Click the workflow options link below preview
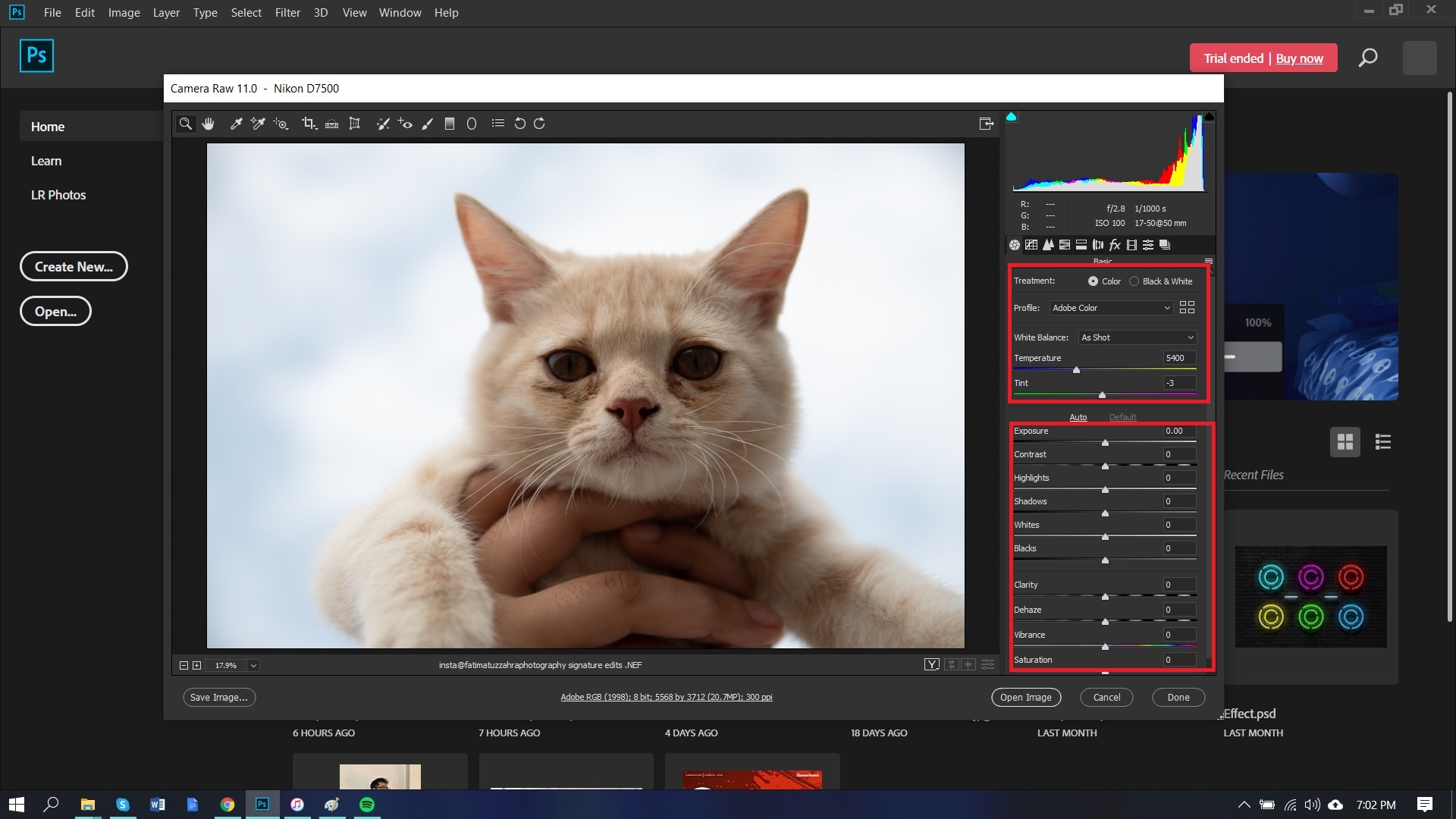Image resolution: width=1456 pixels, height=819 pixels. (666, 698)
